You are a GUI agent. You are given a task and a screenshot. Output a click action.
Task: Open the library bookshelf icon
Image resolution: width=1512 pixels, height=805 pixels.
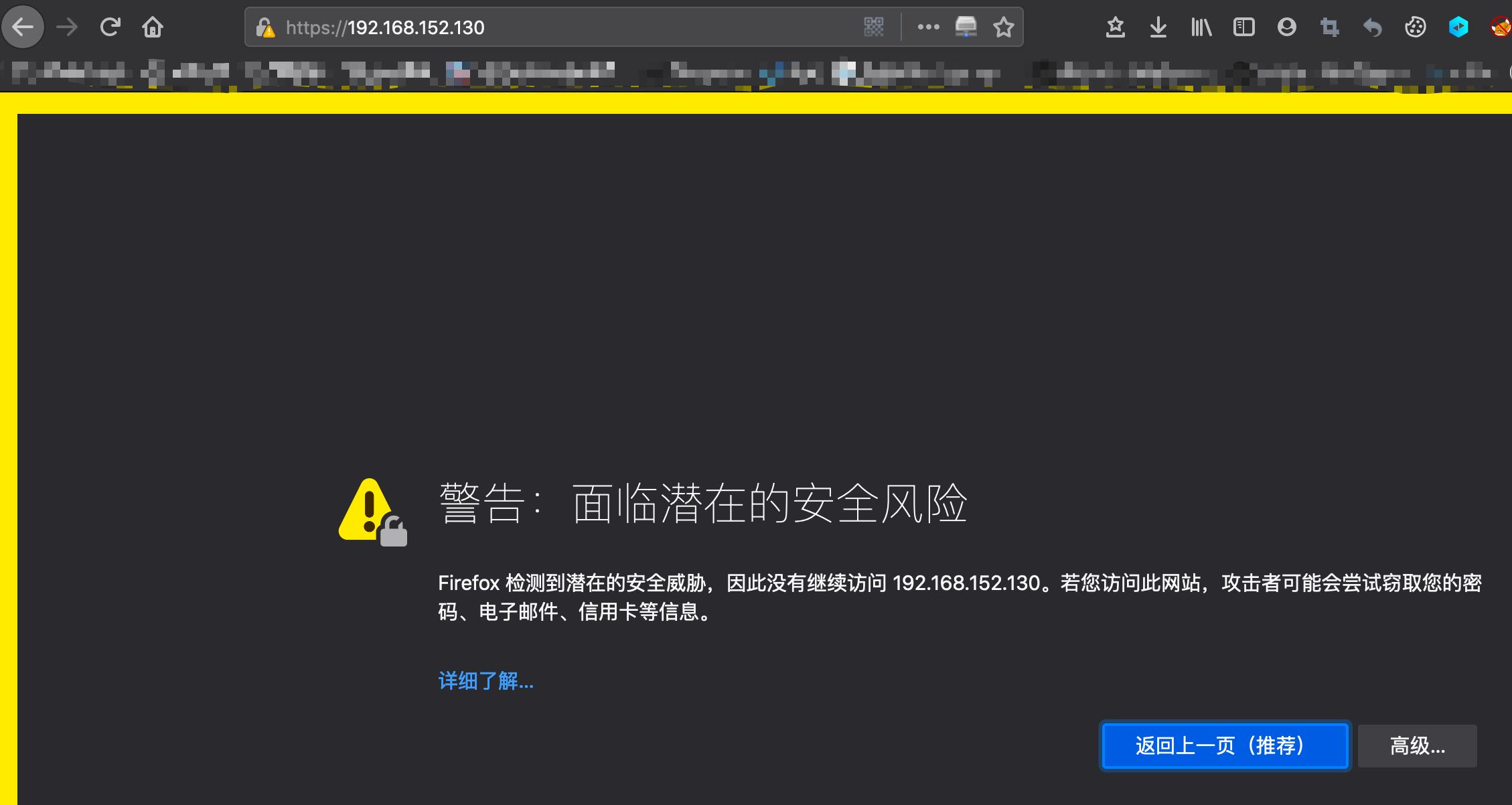[1201, 27]
